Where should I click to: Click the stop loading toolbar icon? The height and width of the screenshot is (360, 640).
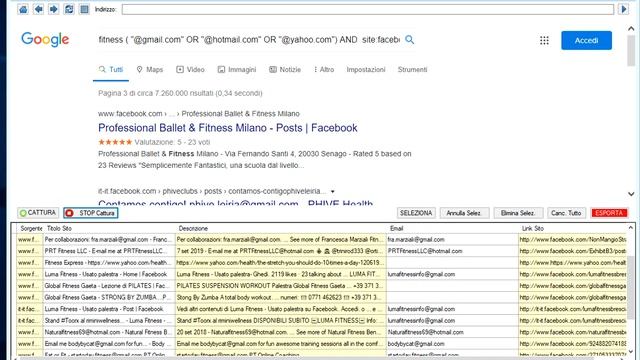(x=84, y=9)
